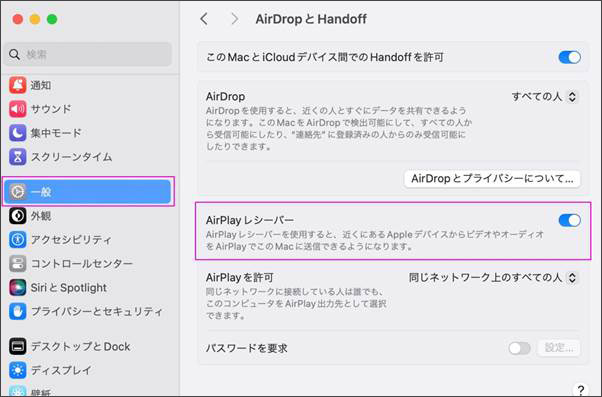602x397 pixels.
Task: Select アクセシビリティ in the sidebar
Action: click(x=88, y=240)
